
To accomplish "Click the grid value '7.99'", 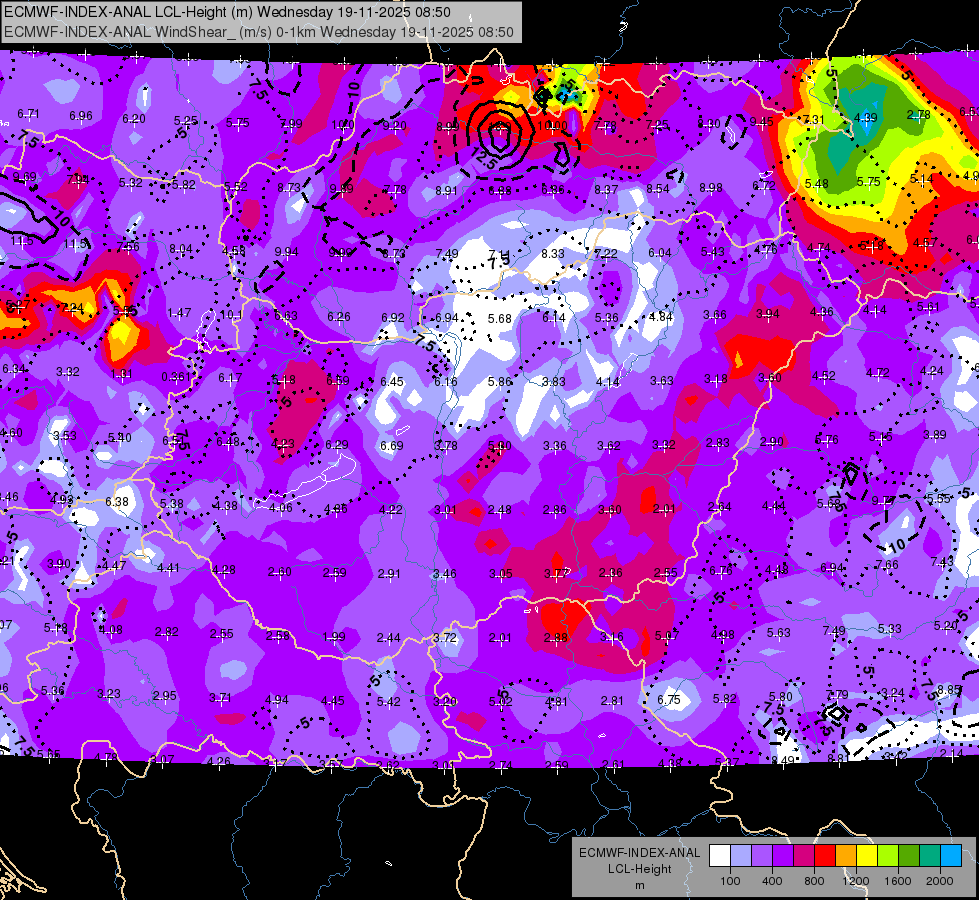I will [291, 124].
